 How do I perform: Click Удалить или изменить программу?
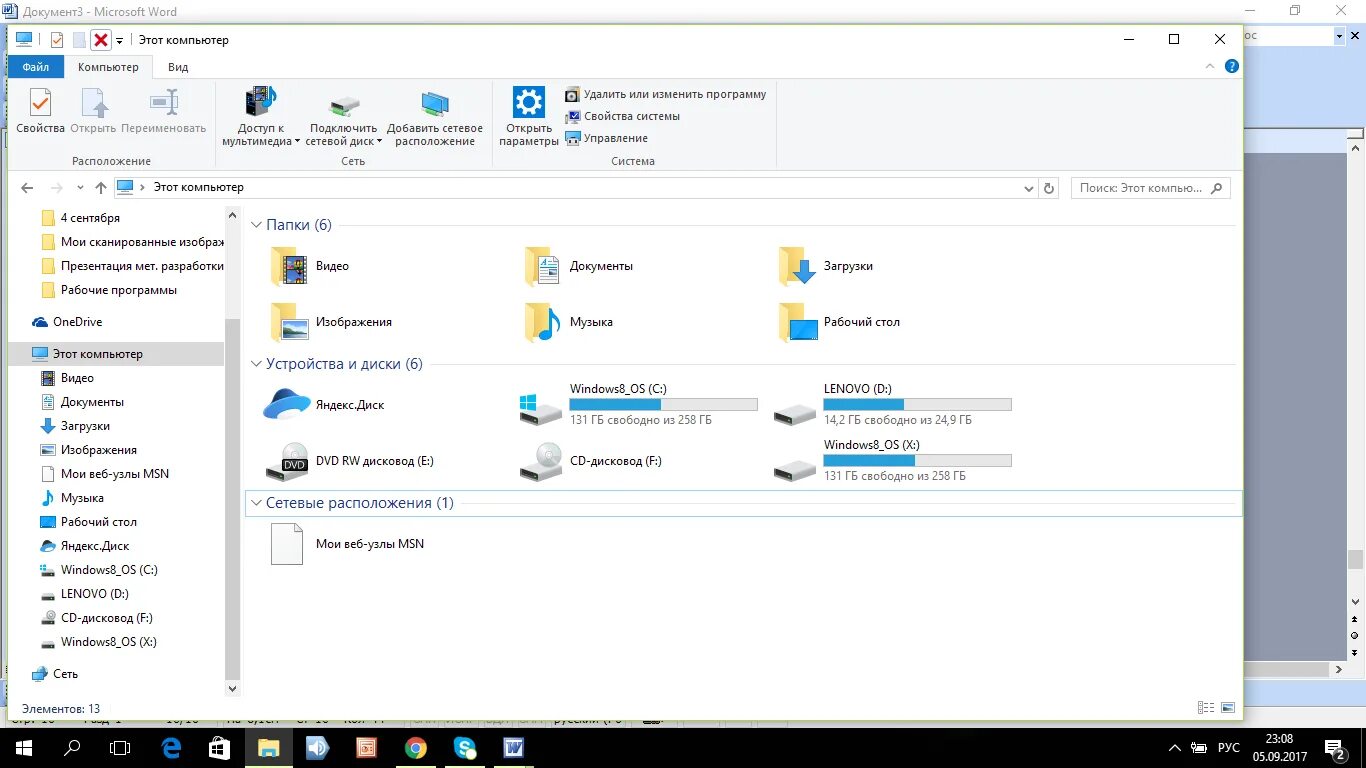(x=665, y=94)
